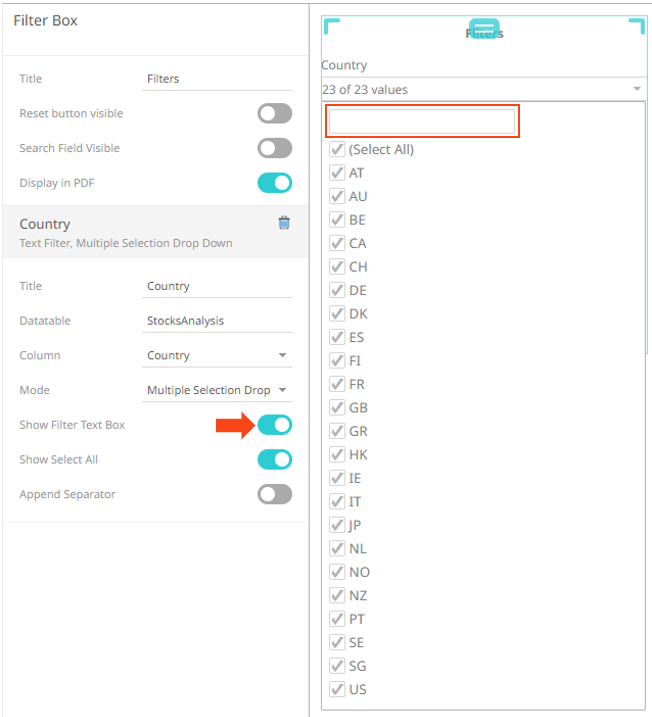This screenshot has width=652, height=717.
Task: Uncheck the US country checkbox
Action: tap(337, 689)
